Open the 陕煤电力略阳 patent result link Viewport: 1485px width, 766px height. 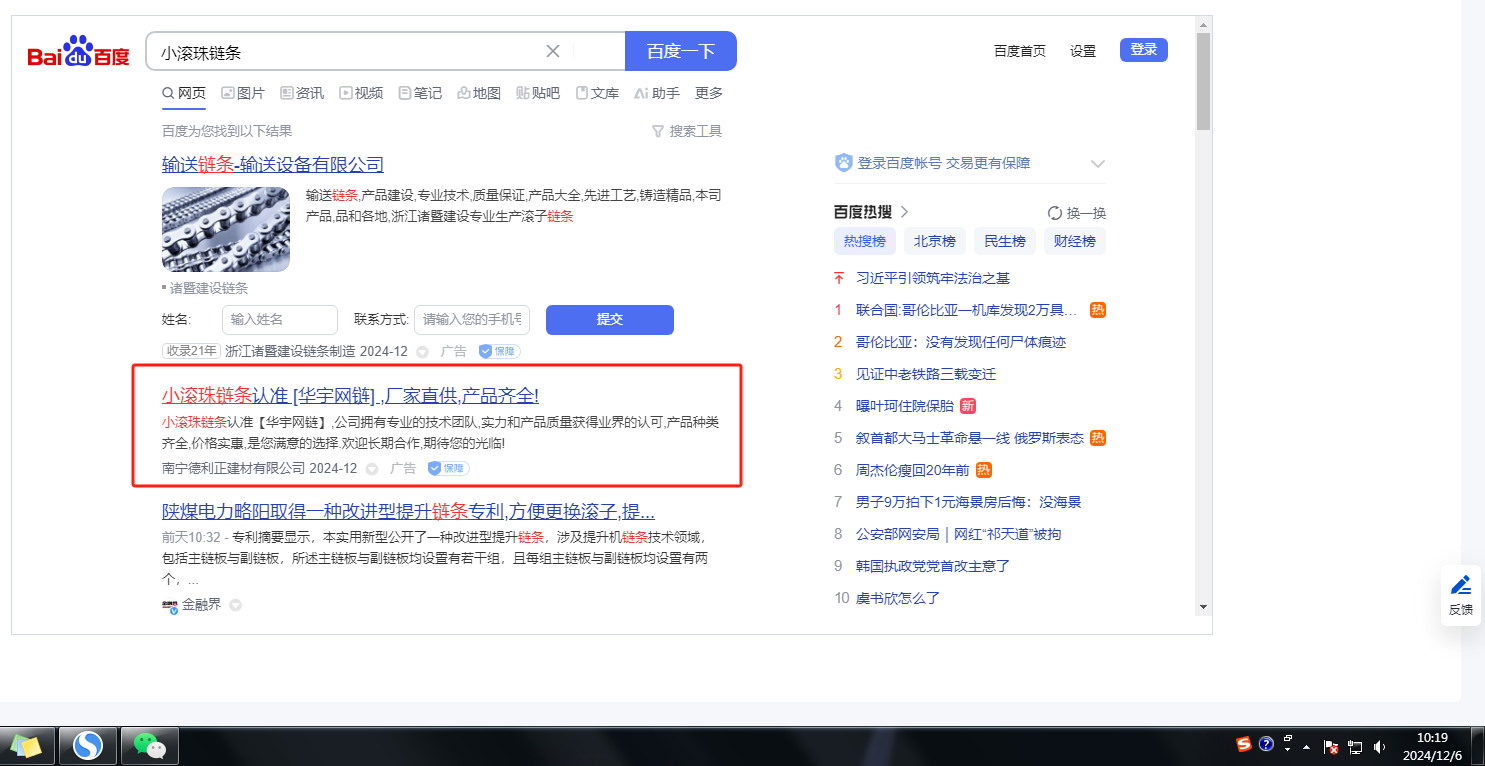point(409,512)
